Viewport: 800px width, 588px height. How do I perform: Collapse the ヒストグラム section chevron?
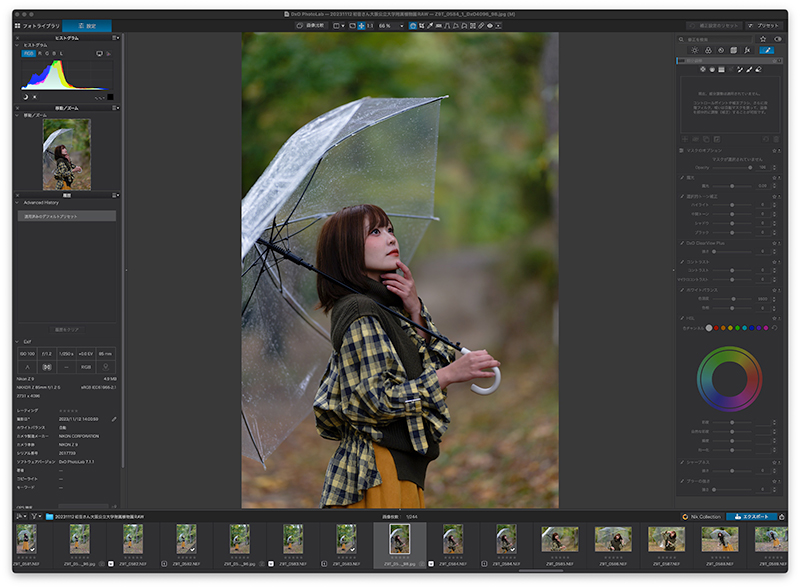click(x=17, y=45)
